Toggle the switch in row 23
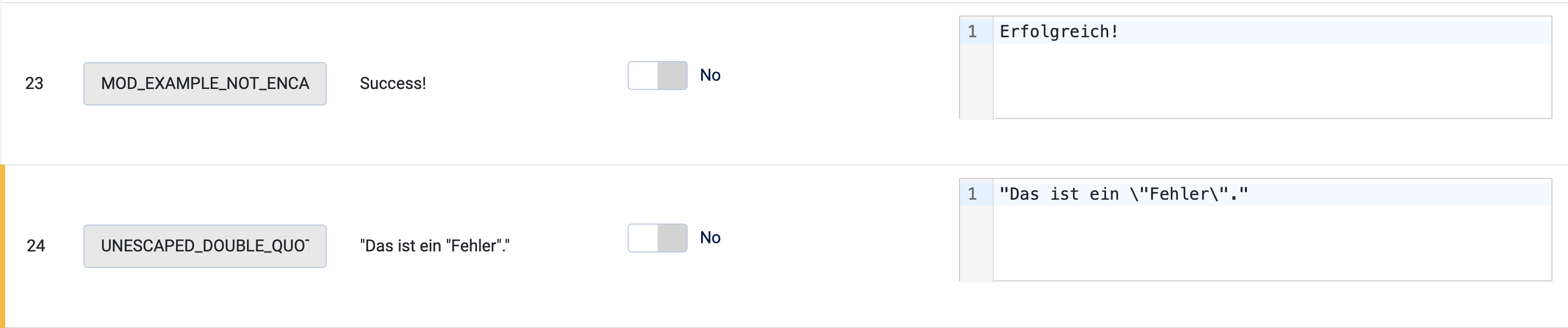This screenshot has width=1568, height=328. coord(657,76)
